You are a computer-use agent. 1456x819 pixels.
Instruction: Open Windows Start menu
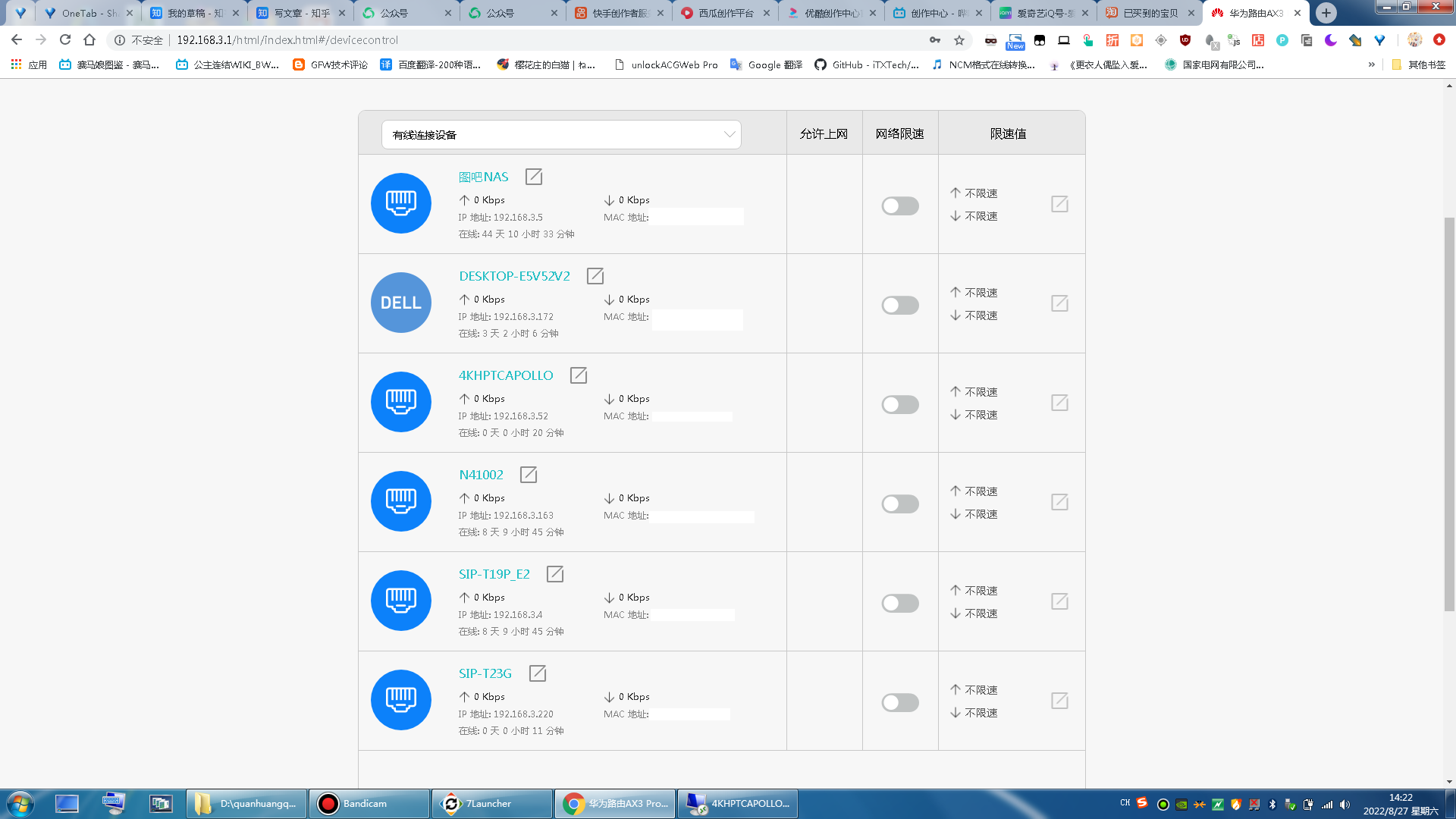point(20,804)
